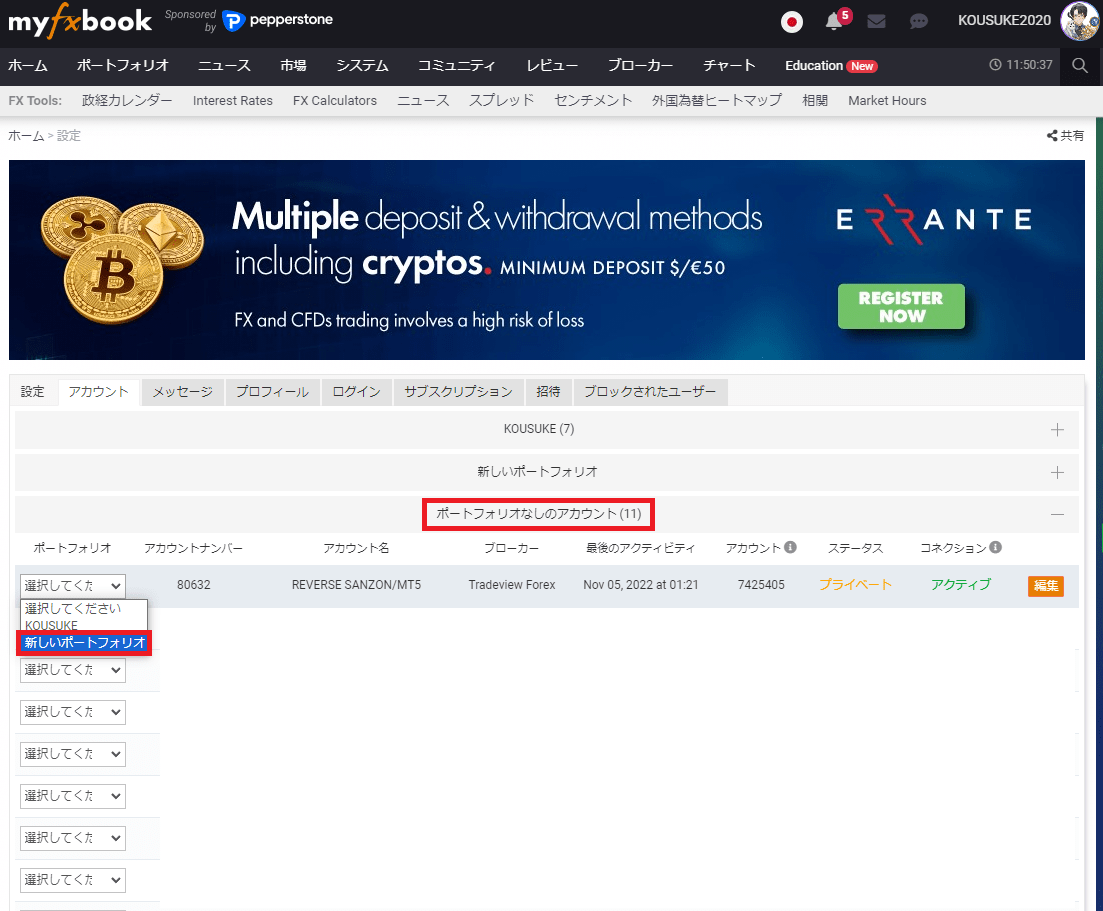Click the コネクション column info icon
The height and width of the screenshot is (911, 1103).
tap(995, 547)
